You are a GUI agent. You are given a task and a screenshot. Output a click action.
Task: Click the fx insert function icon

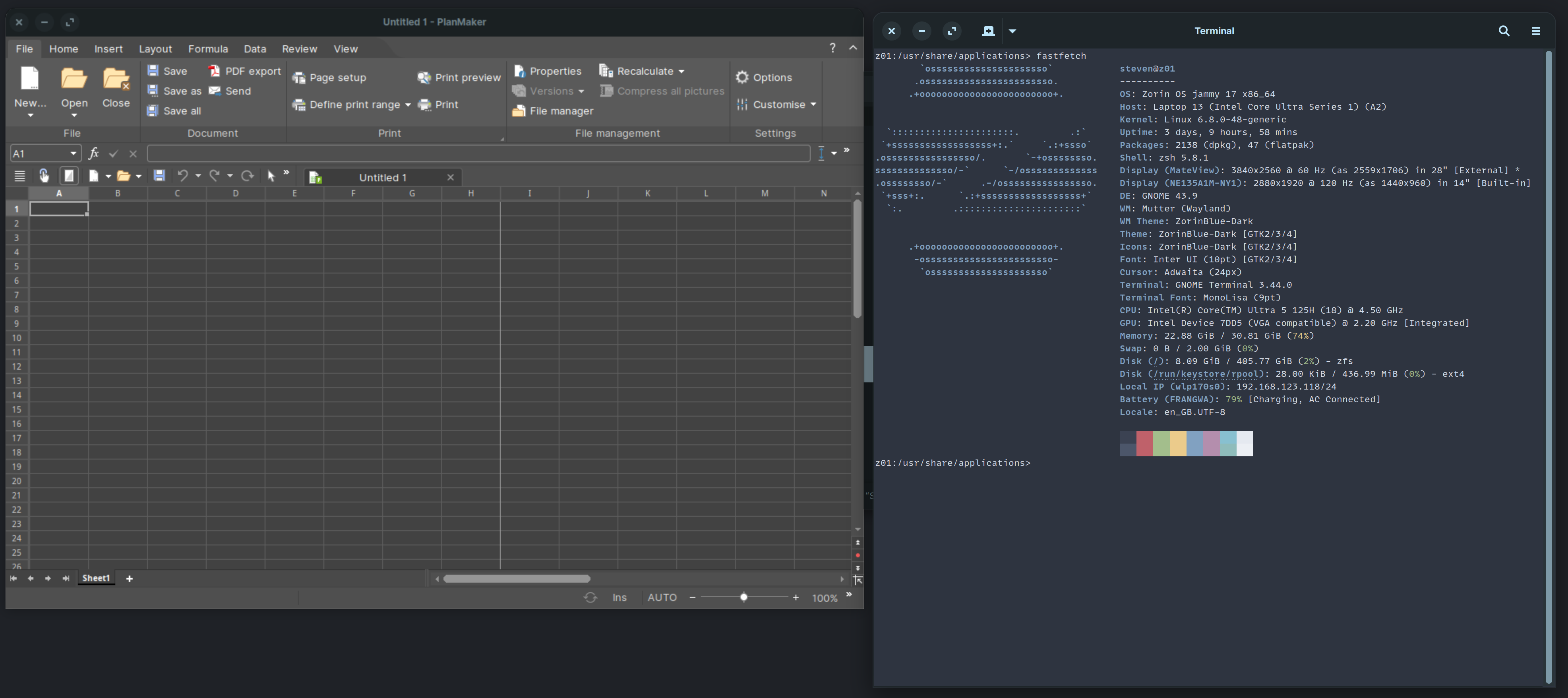[93, 153]
